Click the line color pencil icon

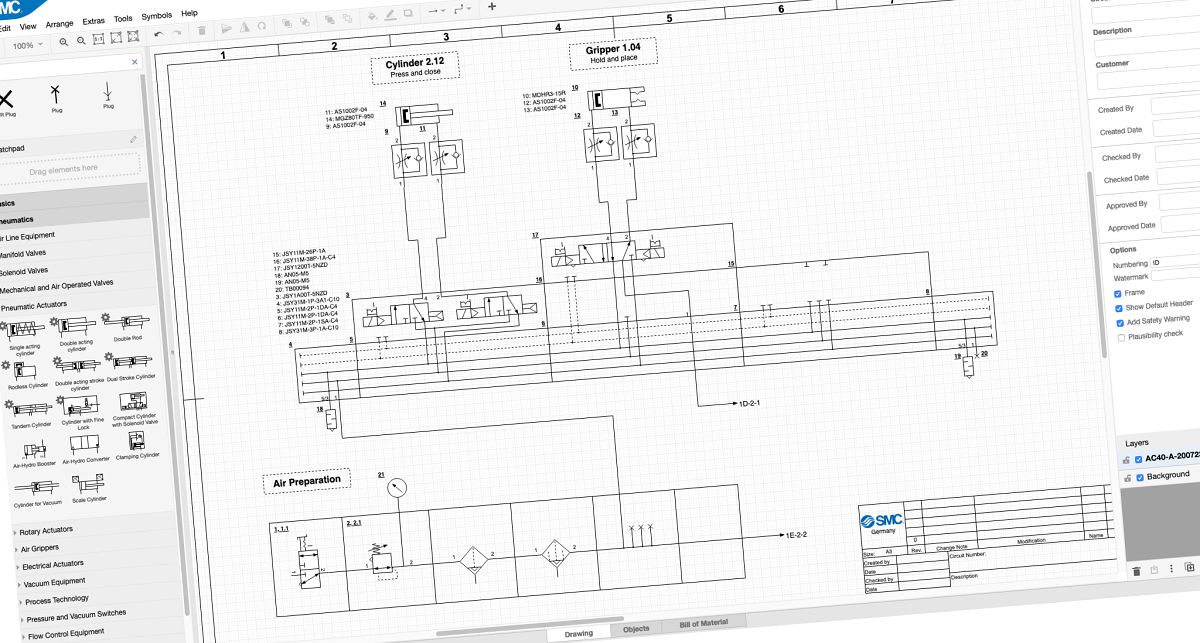click(391, 14)
